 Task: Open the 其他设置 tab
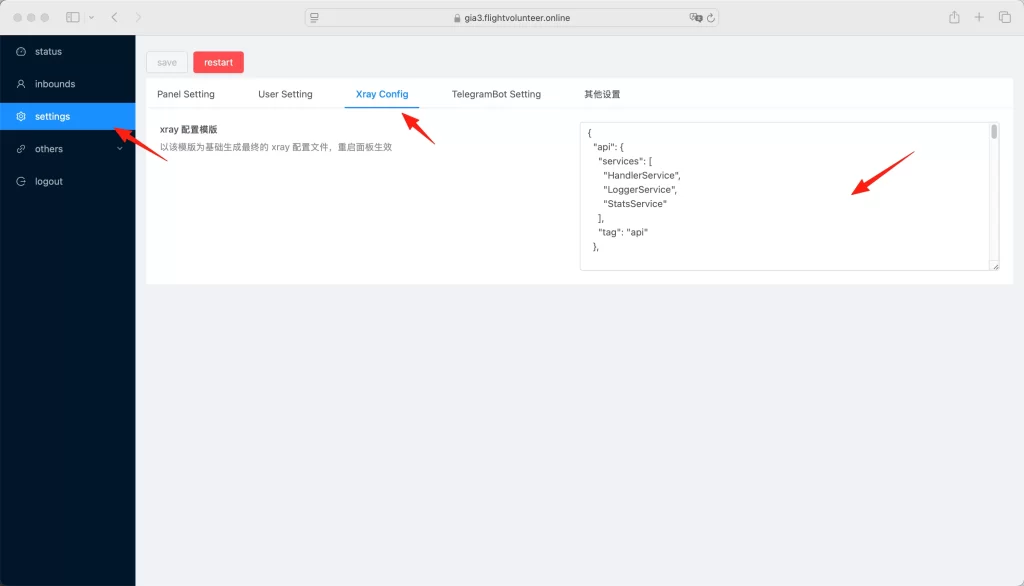click(x=602, y=94)
